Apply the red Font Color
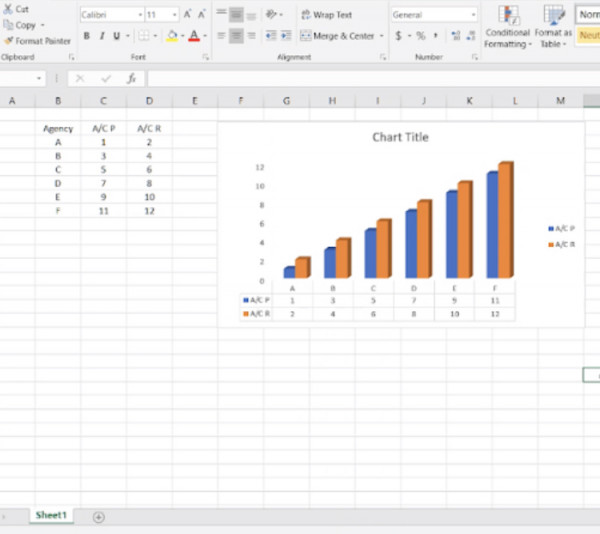 coord(194,36)
